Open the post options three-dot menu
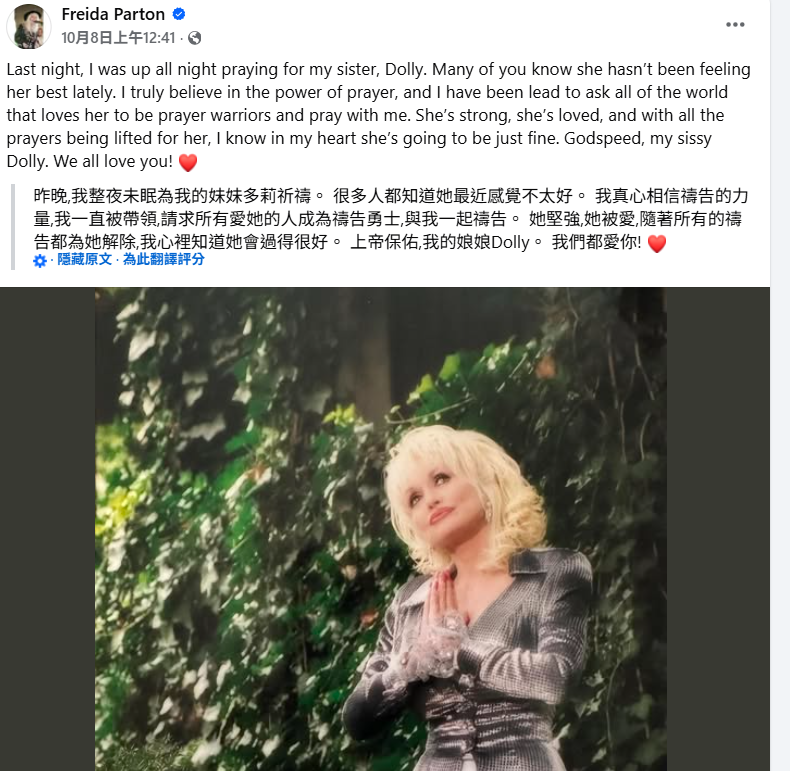The height and width of the screenshot is (771, 790). pyautogui.click(x=735, y=25)
